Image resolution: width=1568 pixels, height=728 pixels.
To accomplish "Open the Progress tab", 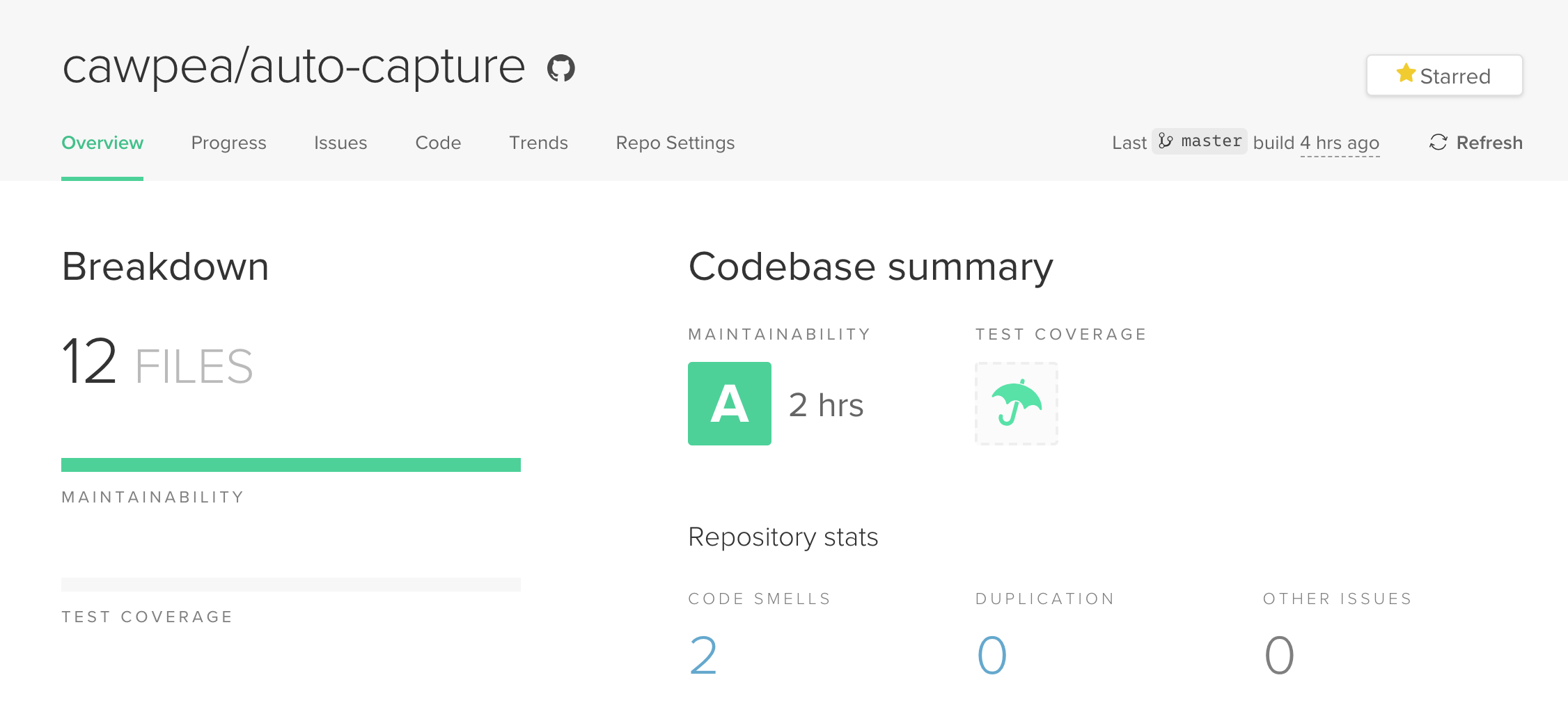I will coord(228,143).
